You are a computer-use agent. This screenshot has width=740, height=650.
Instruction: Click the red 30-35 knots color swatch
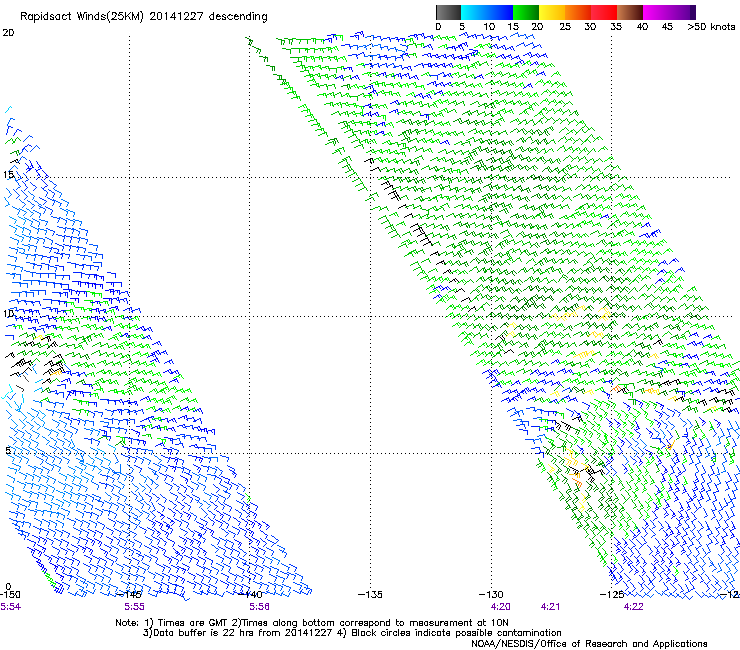[x=604, y=12]
